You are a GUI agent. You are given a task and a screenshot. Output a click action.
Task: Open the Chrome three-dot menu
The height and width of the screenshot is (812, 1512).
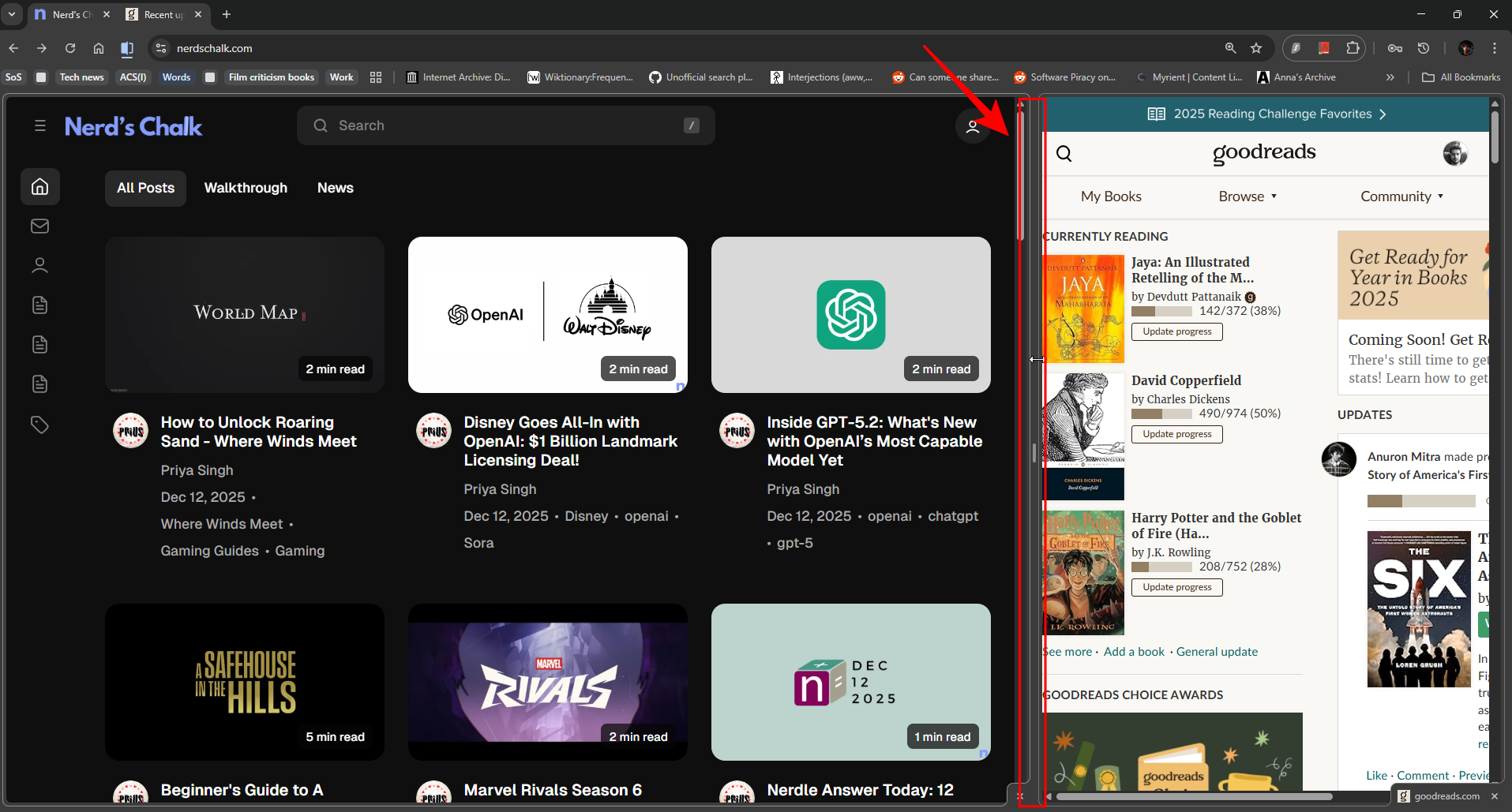point(1495,48)
